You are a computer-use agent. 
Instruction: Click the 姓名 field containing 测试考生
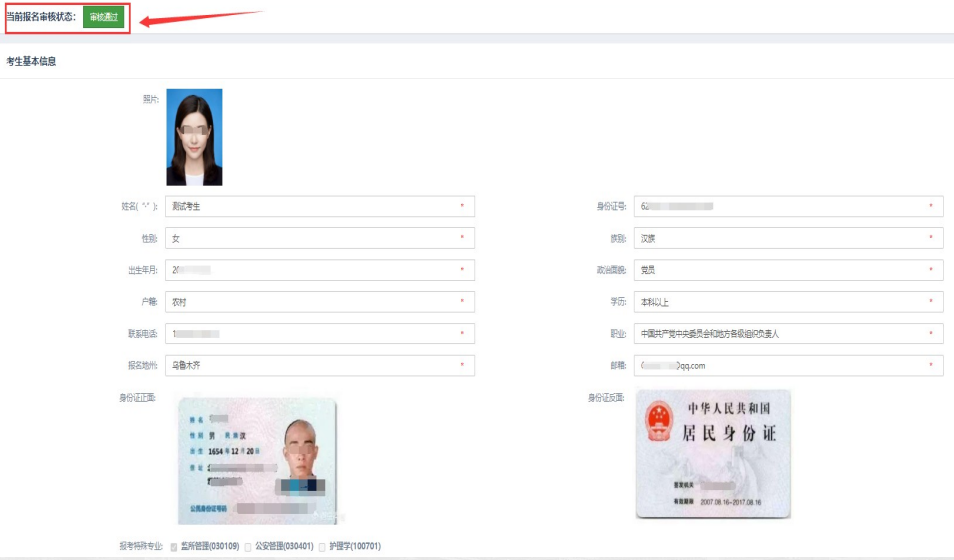click(319, 206)
